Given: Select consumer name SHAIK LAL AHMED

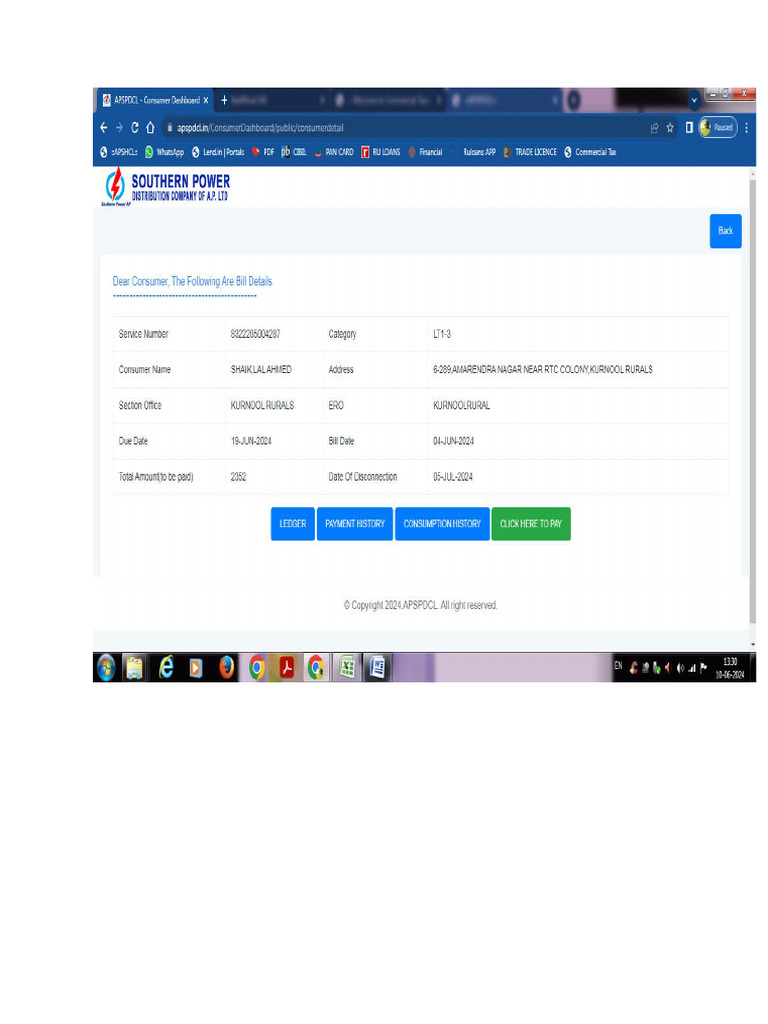Looking at the screenshot, I should 261,370.
